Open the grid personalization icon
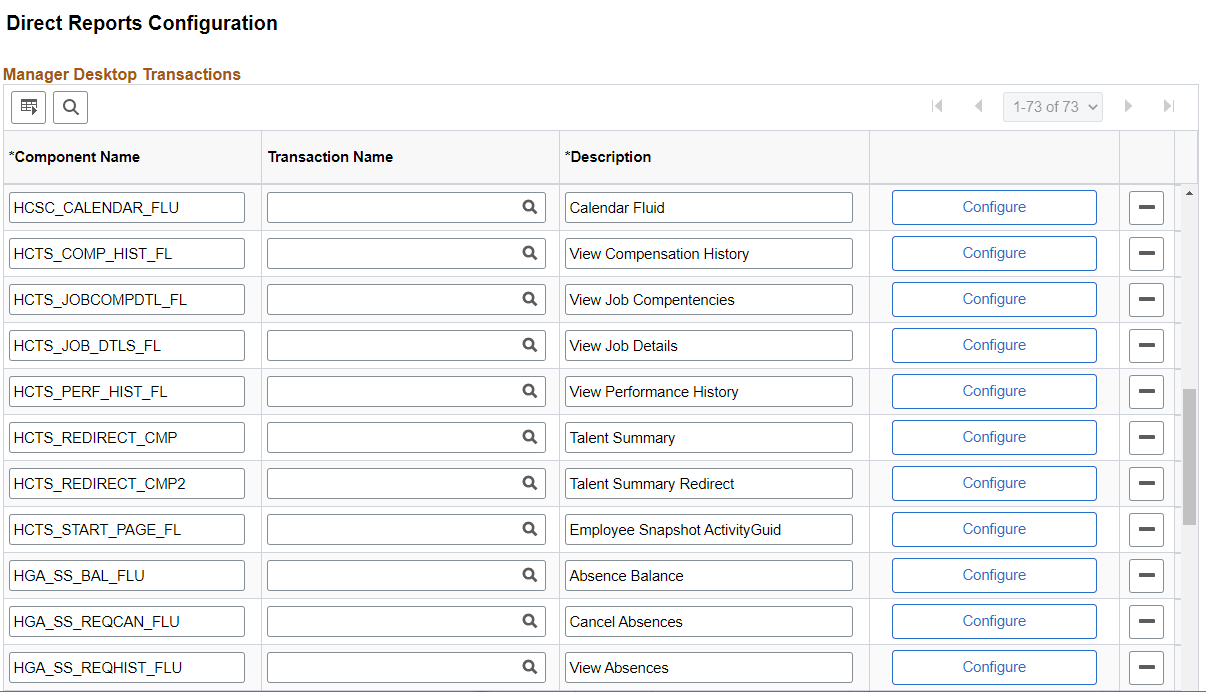Screen dimensions: 1206x692 pos(28,107)
